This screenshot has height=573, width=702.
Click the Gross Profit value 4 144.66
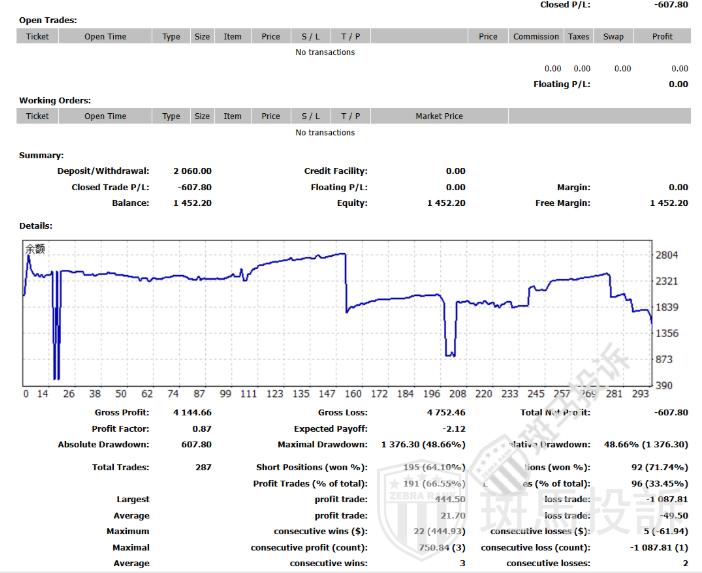pos(192,412)
